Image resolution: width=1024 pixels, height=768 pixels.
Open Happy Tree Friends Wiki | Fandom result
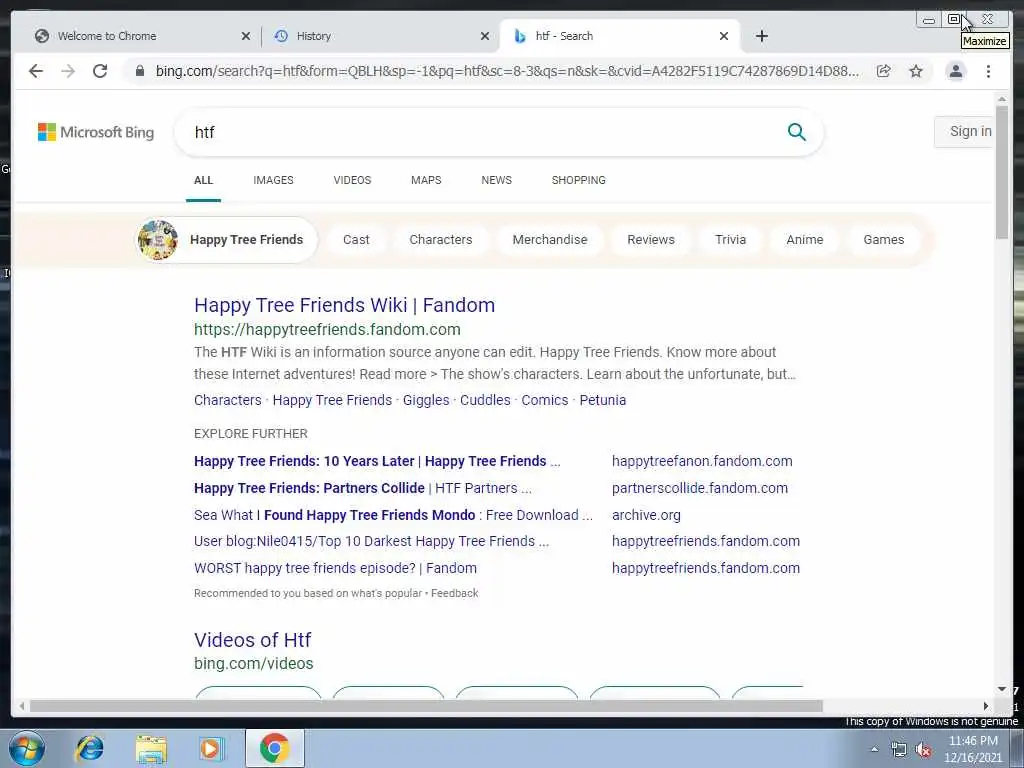(x=344, y=305)
